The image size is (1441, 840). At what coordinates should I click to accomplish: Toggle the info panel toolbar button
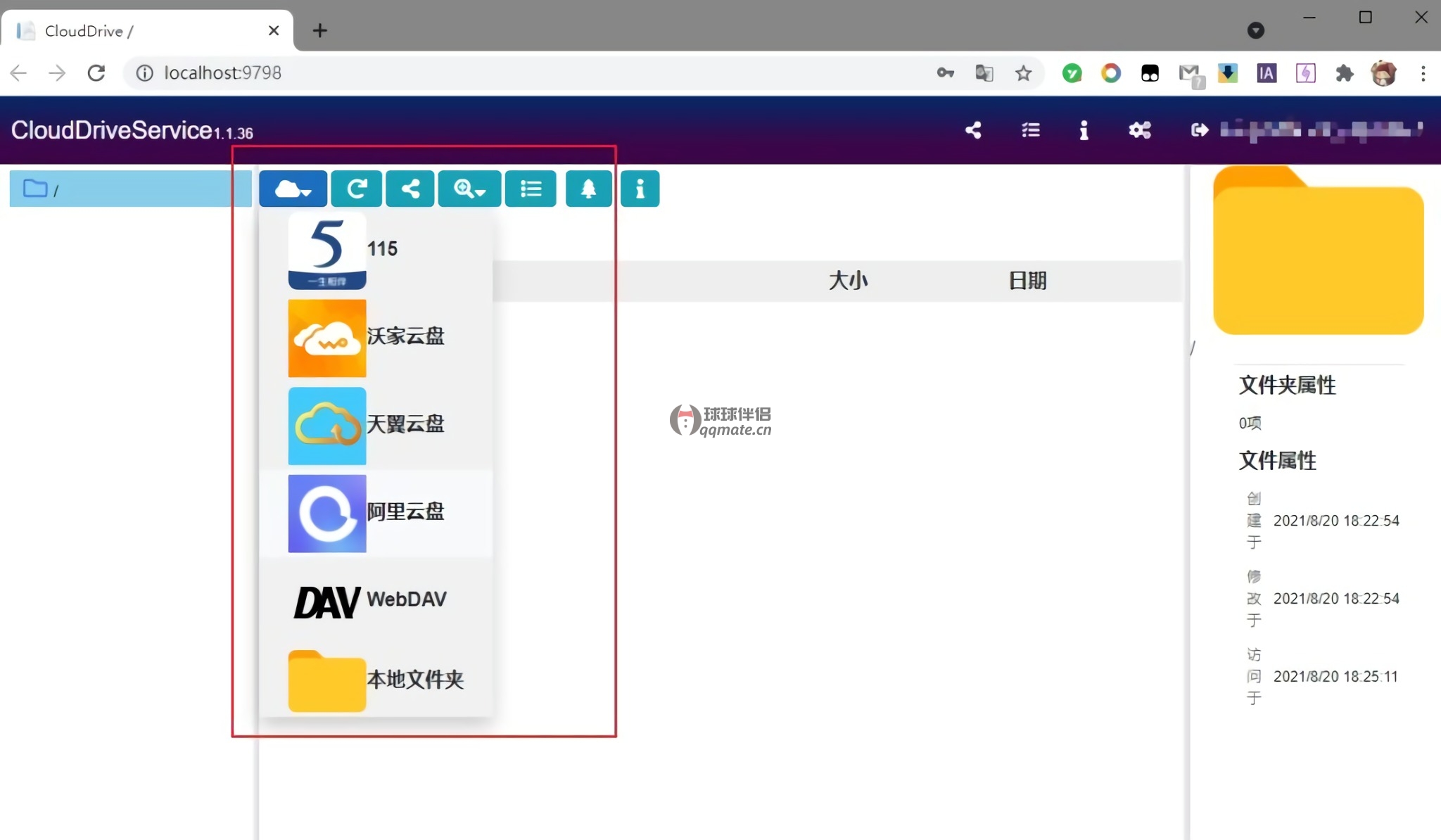(640, 189)
